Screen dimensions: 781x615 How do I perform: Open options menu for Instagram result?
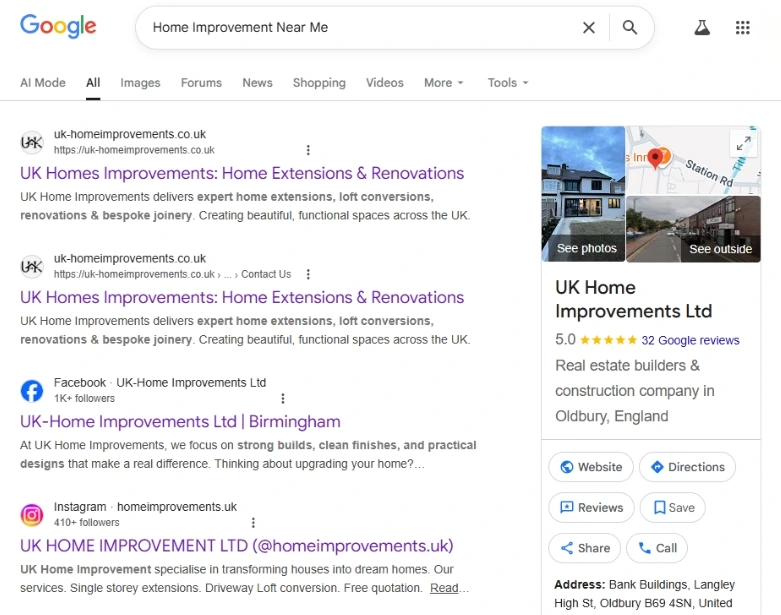[253, 522]
